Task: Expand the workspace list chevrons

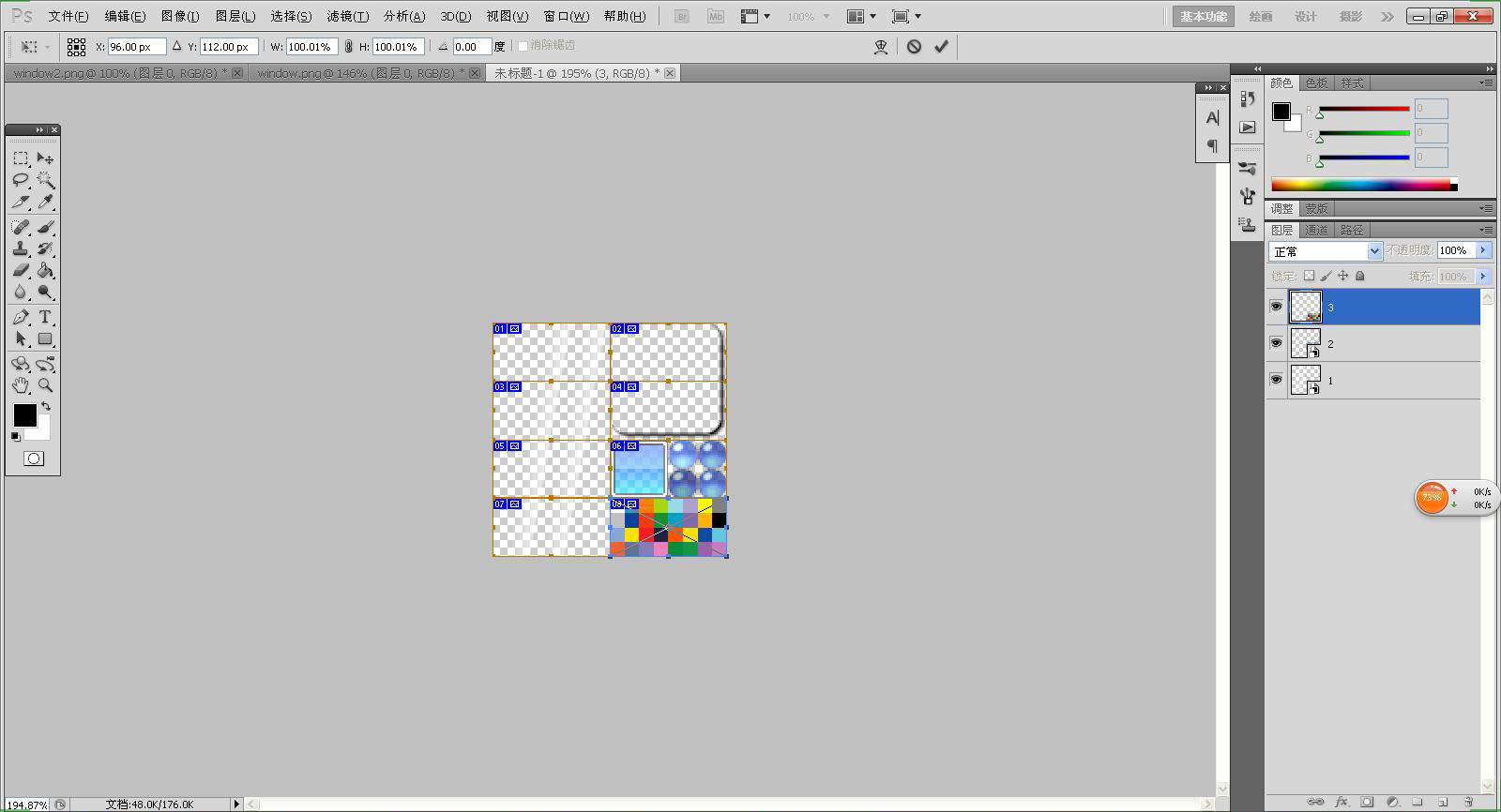Action: pos(1387,17)
